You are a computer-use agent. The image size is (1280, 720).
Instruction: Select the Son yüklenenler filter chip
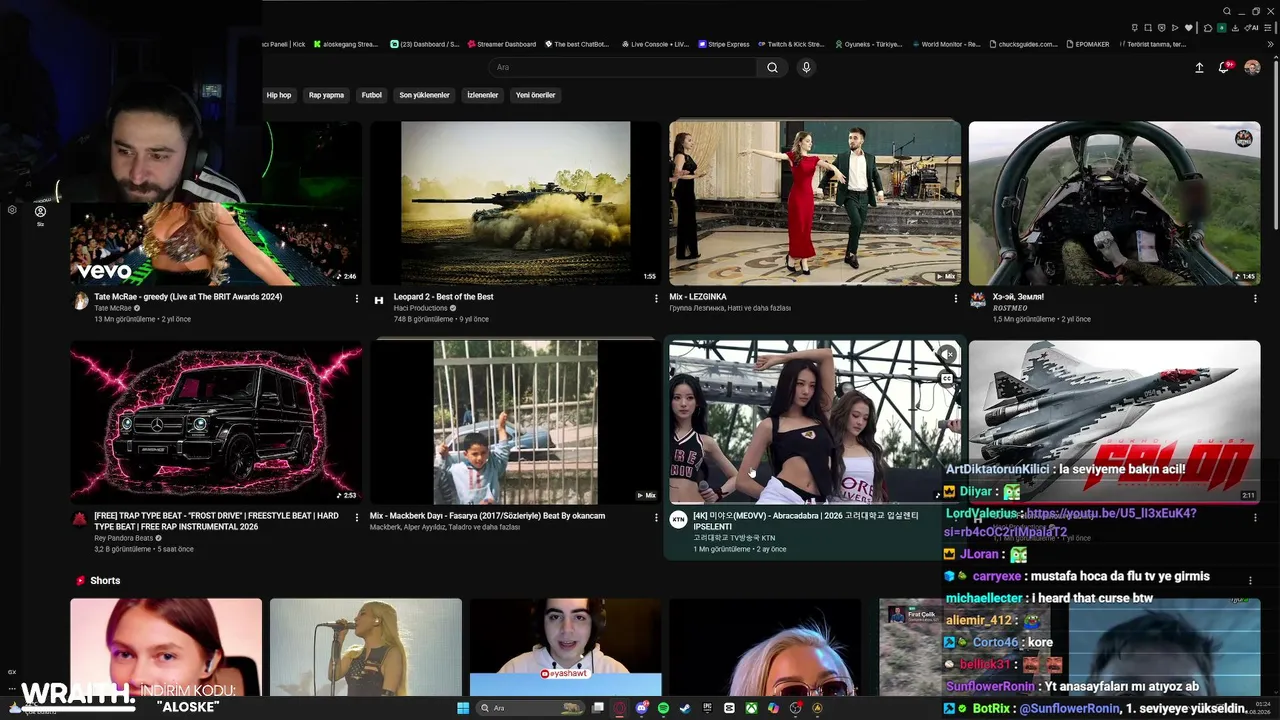[424, 95]
